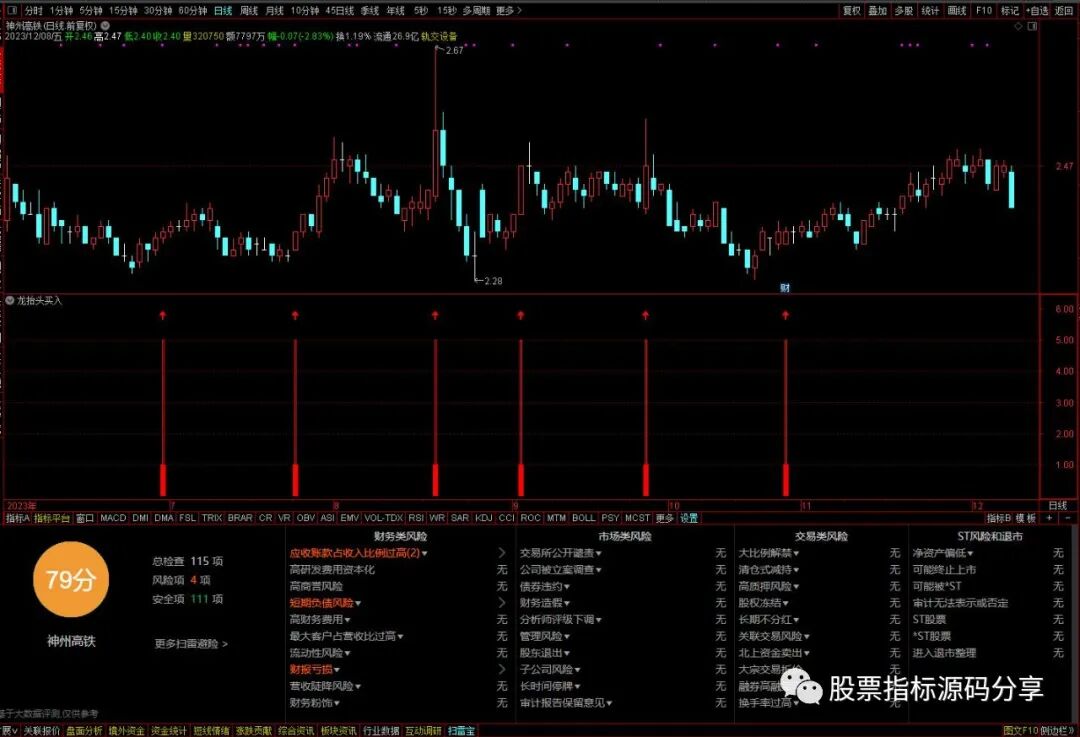Select the 月线 monthly period tab
The width and height of the screenshot is (1080, 737).
coord(274,10)
